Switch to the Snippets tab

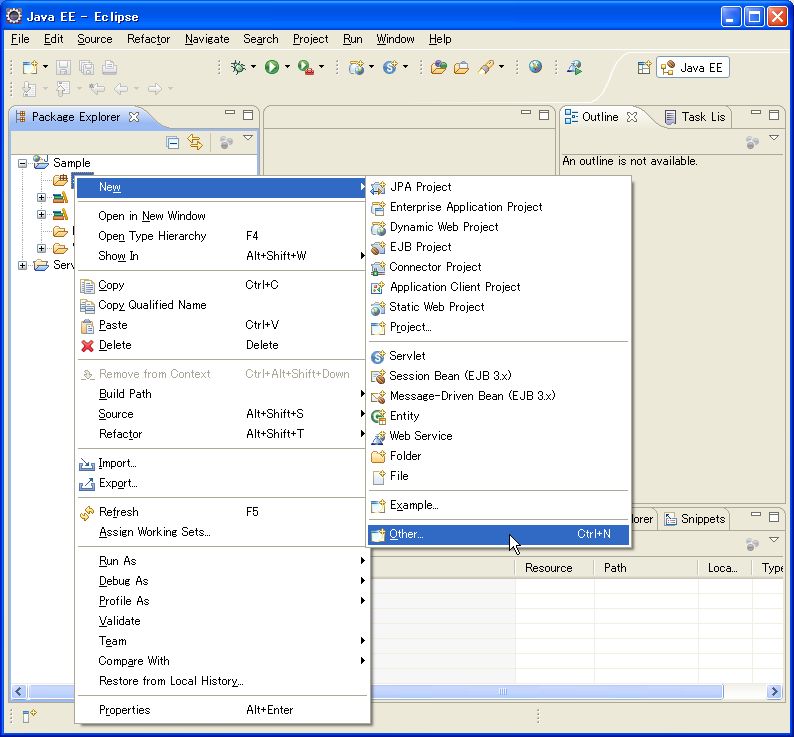pos(702,519)
